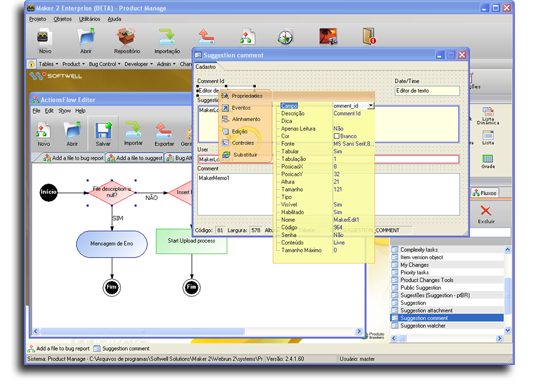Open File menu in ActionsFlow Editor

[x=36, y=111]
